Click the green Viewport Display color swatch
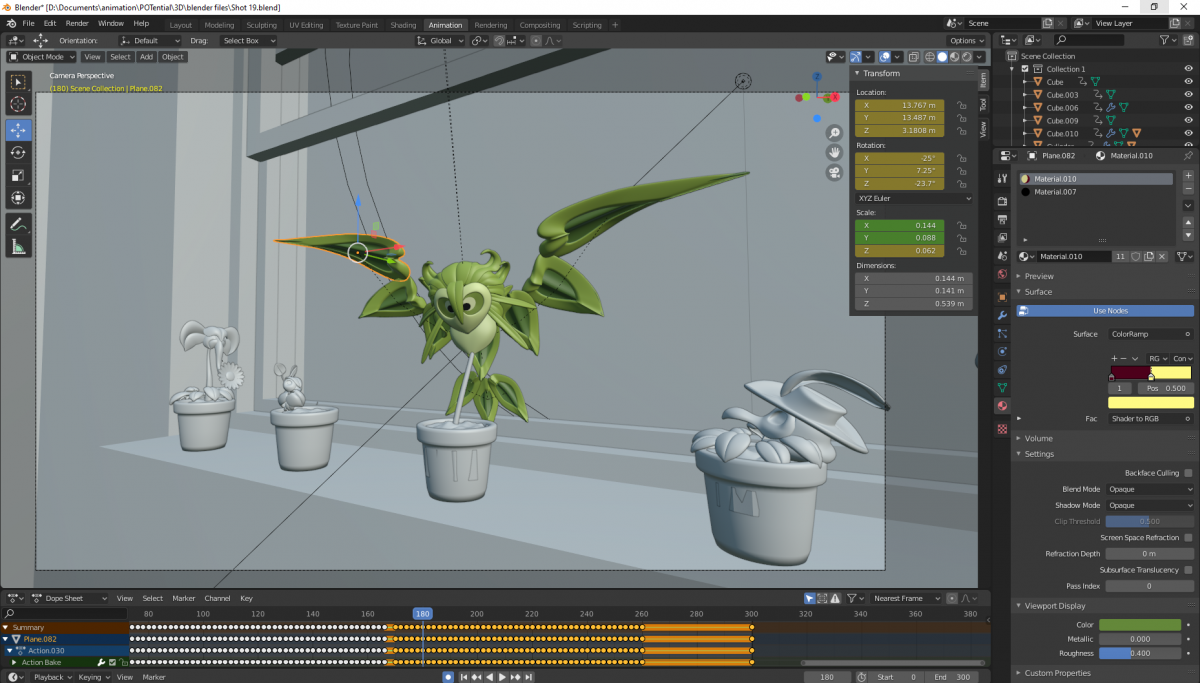The width and height of the screenshot is (1200, 683). pyautogui.click(x=1140, y=625)
